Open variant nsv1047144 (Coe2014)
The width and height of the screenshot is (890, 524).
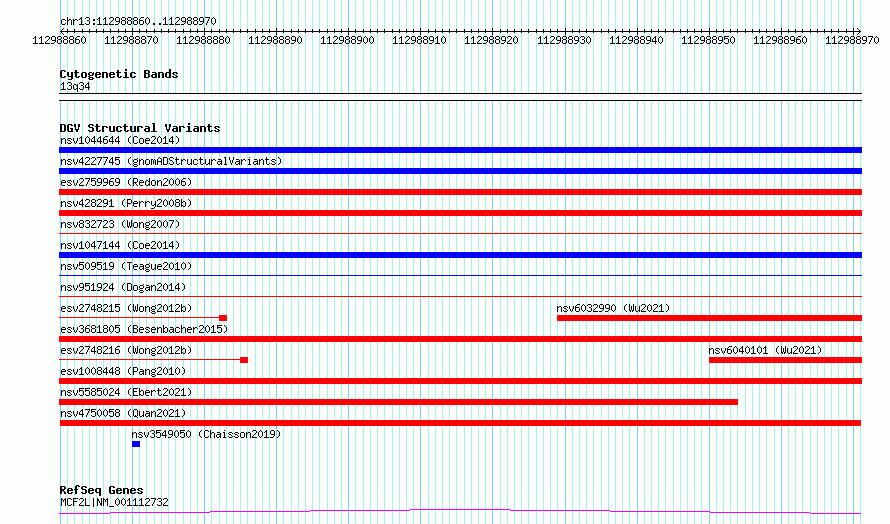point(120,245)
